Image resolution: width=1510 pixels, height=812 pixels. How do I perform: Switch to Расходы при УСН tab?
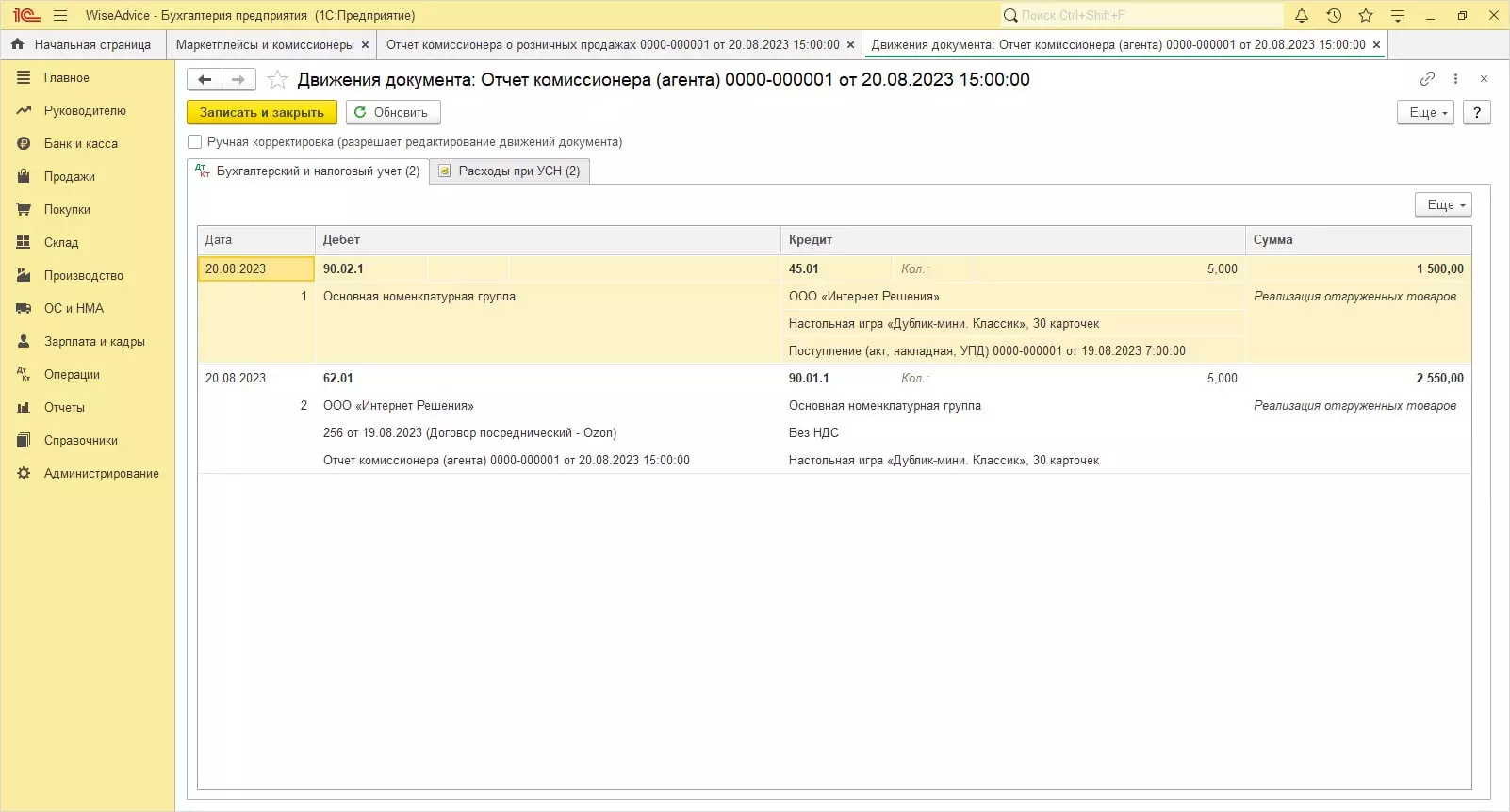(x=510, y=171)
